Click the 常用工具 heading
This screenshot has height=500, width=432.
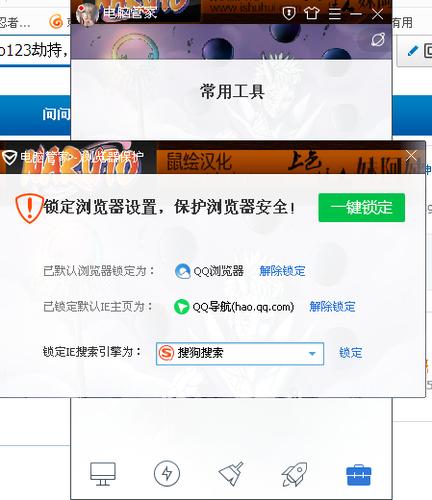[232, 91]
